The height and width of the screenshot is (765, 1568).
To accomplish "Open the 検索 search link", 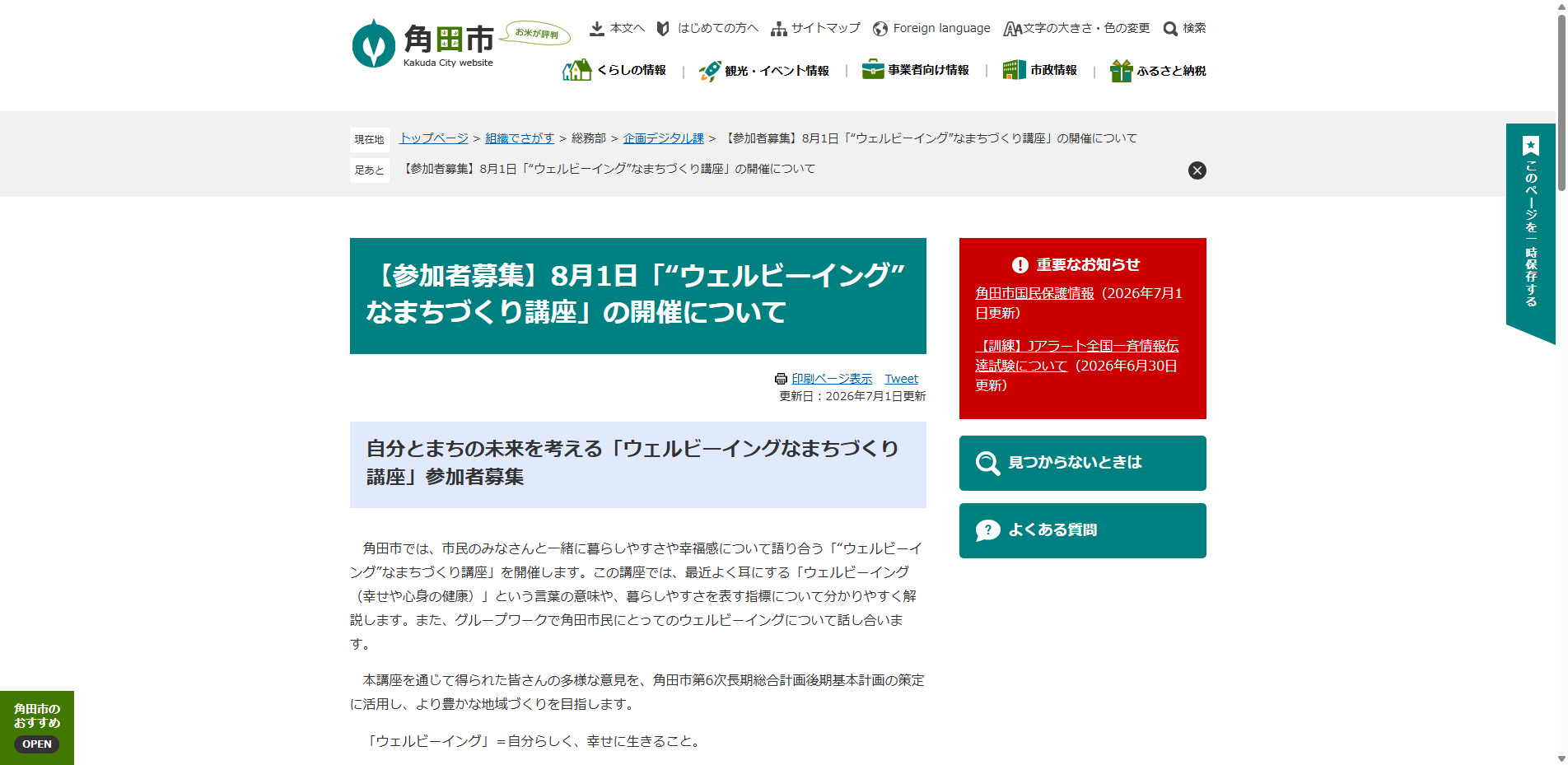I will [x=1194, y=28].
